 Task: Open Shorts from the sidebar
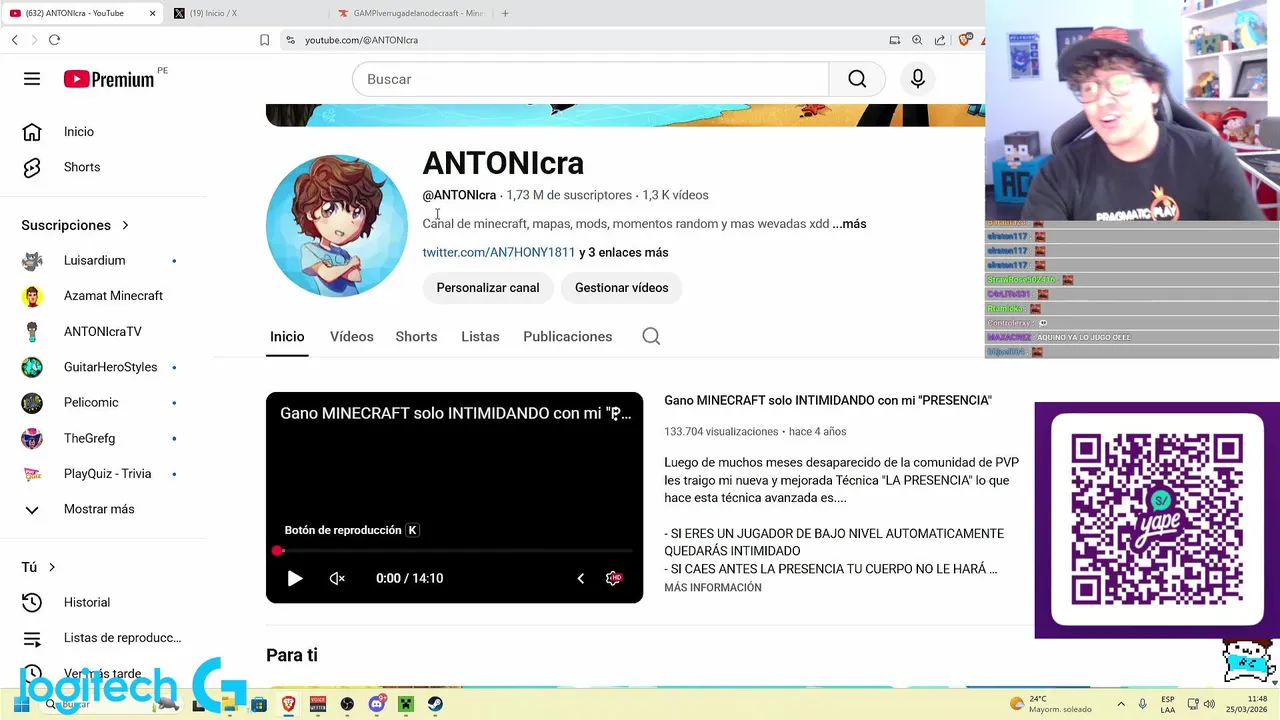point(81,167)
